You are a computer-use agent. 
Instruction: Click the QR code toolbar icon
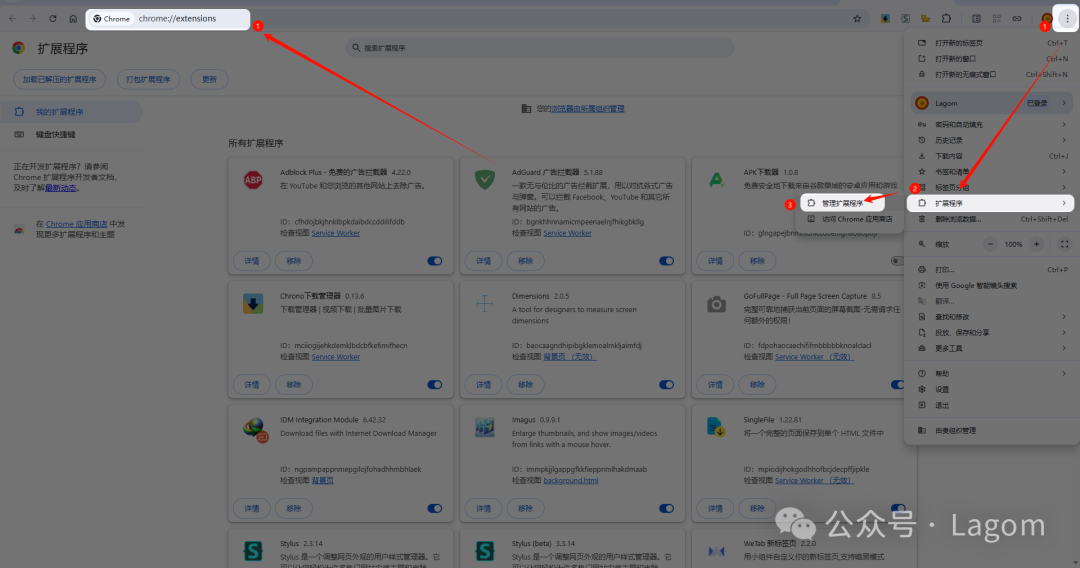point(997,19)
